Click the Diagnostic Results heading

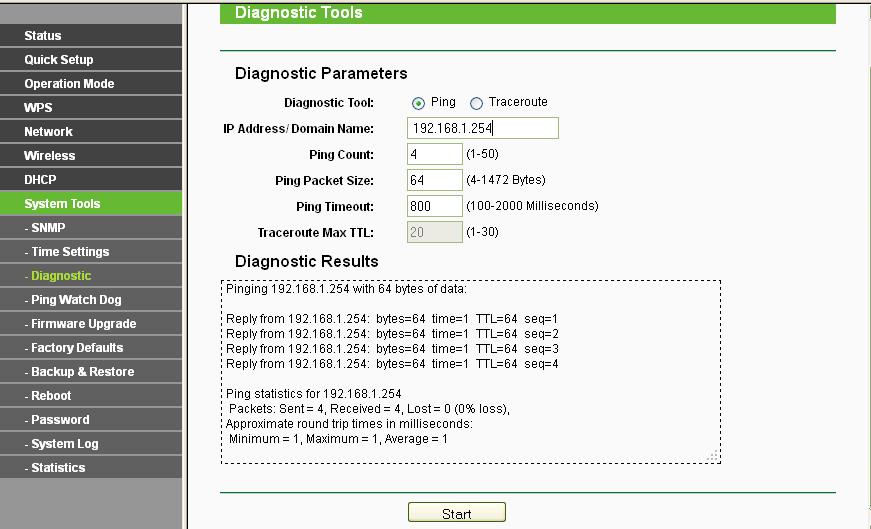(307, 261)
